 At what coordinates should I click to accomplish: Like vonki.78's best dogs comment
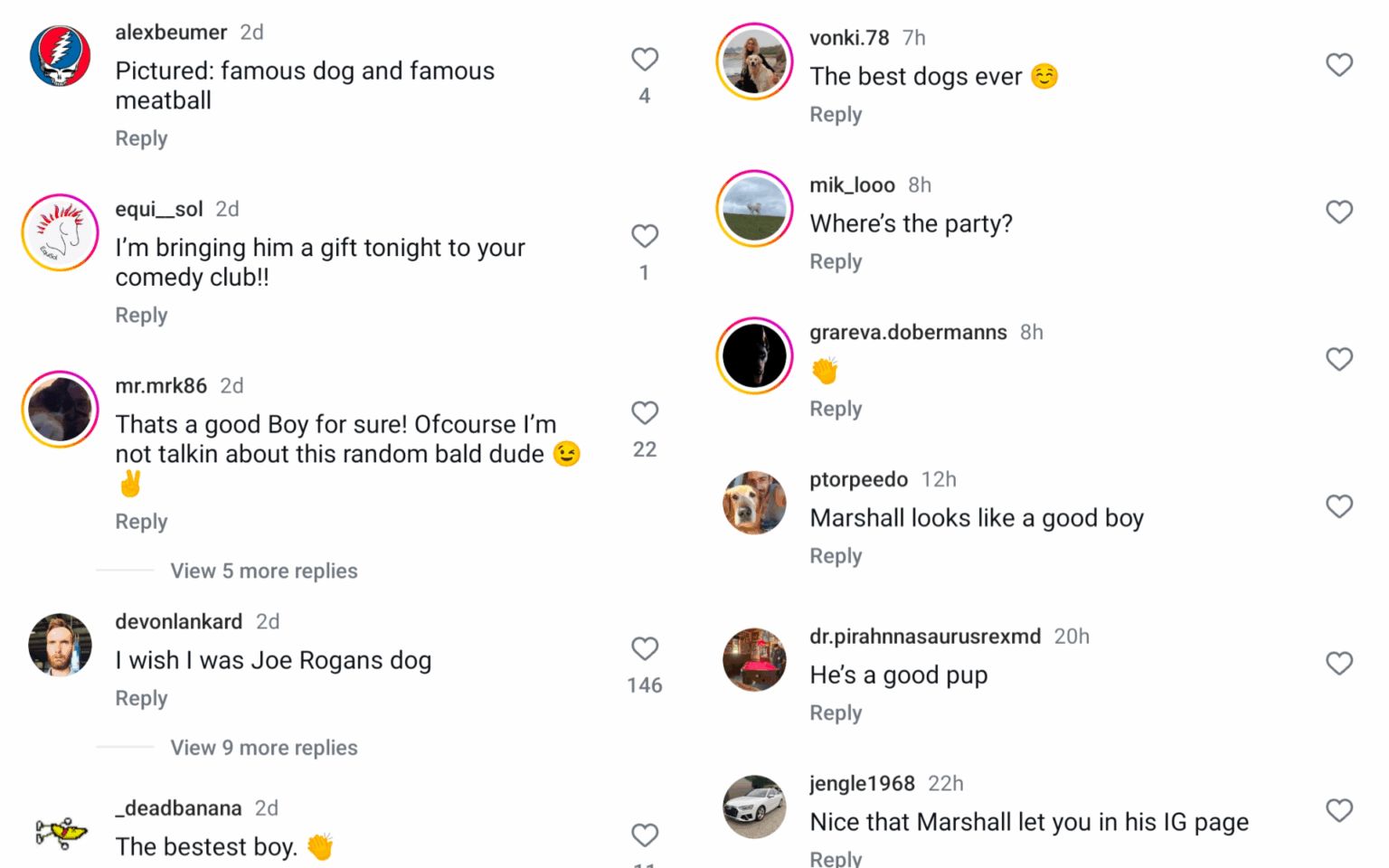click(x=1339, y=64)
